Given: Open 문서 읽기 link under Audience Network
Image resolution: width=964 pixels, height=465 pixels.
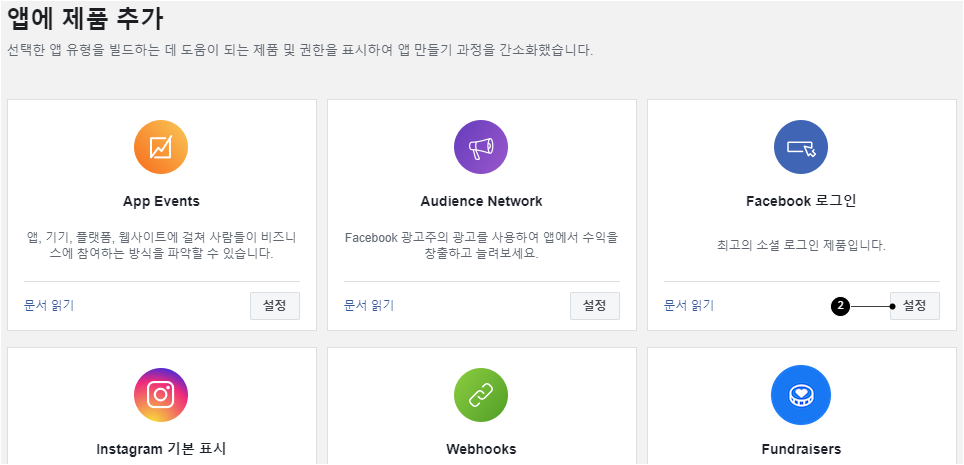Looking at the screenshot, I should (369, 305).
